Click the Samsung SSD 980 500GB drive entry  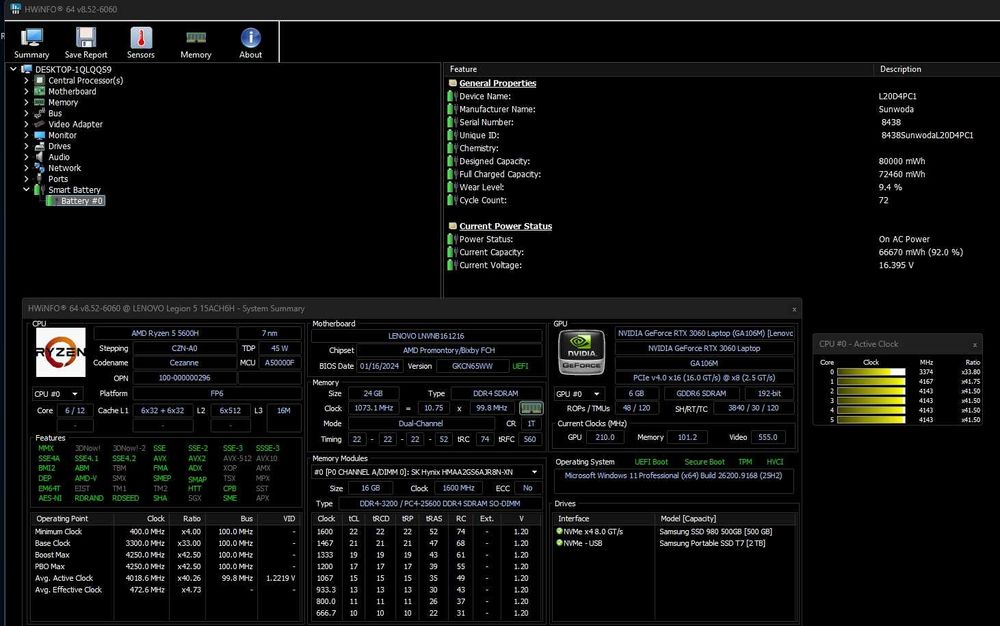(716, 532)
